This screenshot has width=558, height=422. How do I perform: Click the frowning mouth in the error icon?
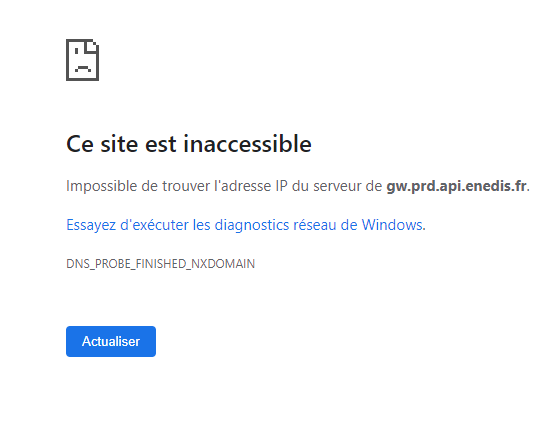tap(83, 68)
